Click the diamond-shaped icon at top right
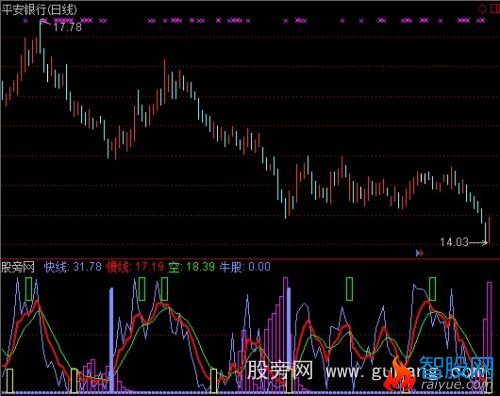 coord(482,9)
